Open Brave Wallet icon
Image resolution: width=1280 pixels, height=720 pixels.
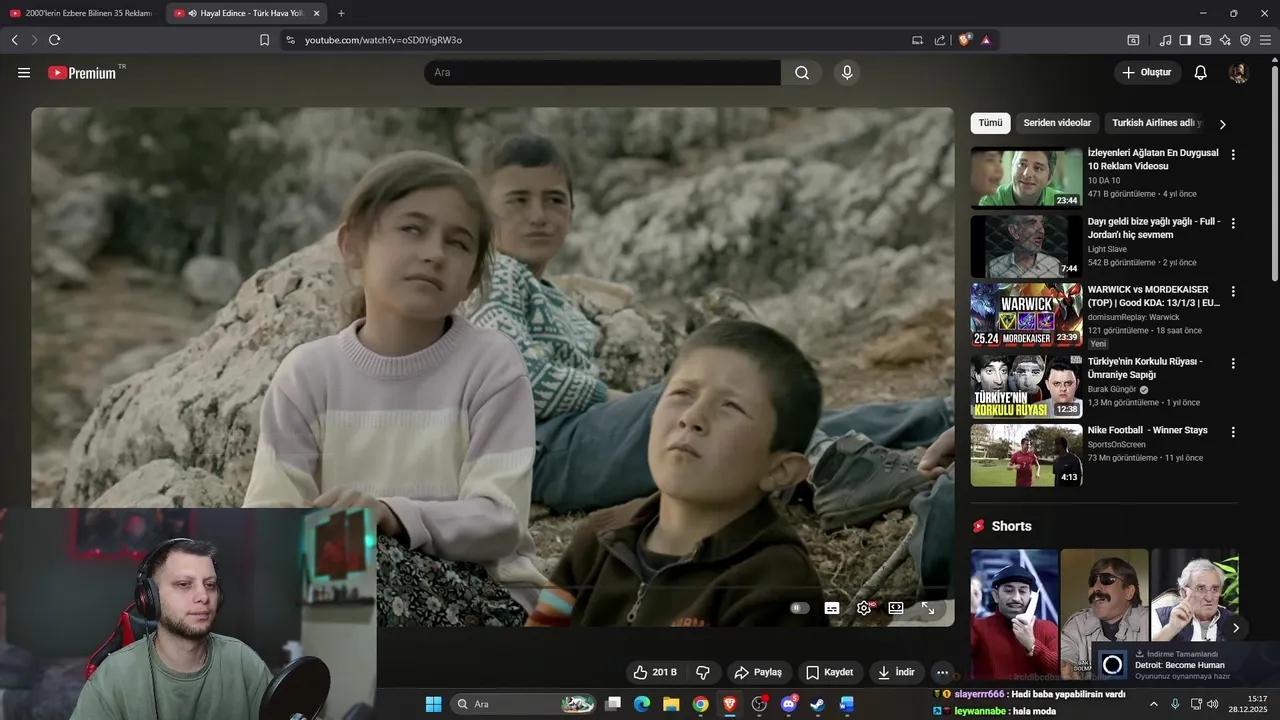pos(1205,40)
